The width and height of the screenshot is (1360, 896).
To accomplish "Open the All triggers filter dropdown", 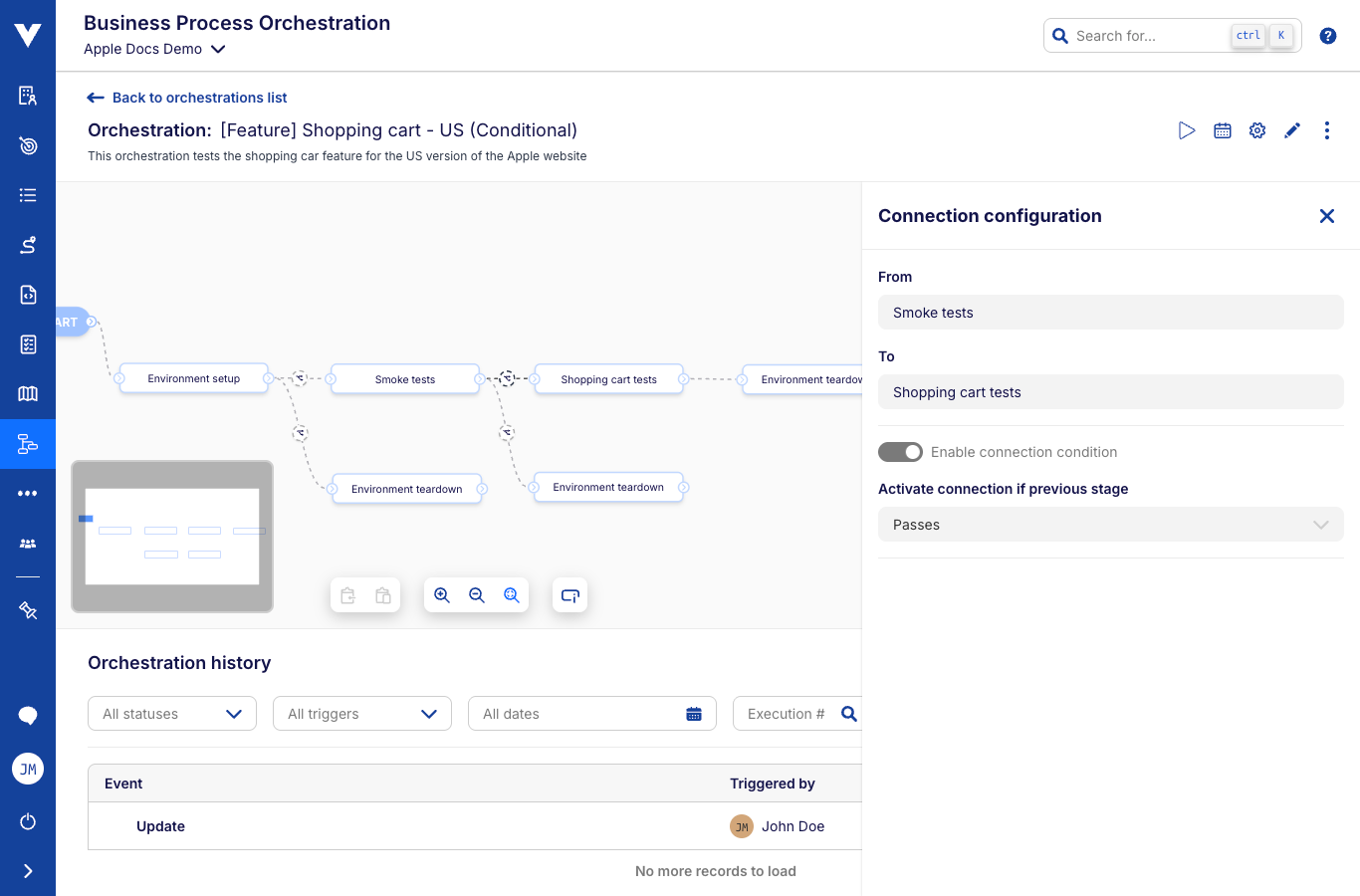I will tap(361, 713).
